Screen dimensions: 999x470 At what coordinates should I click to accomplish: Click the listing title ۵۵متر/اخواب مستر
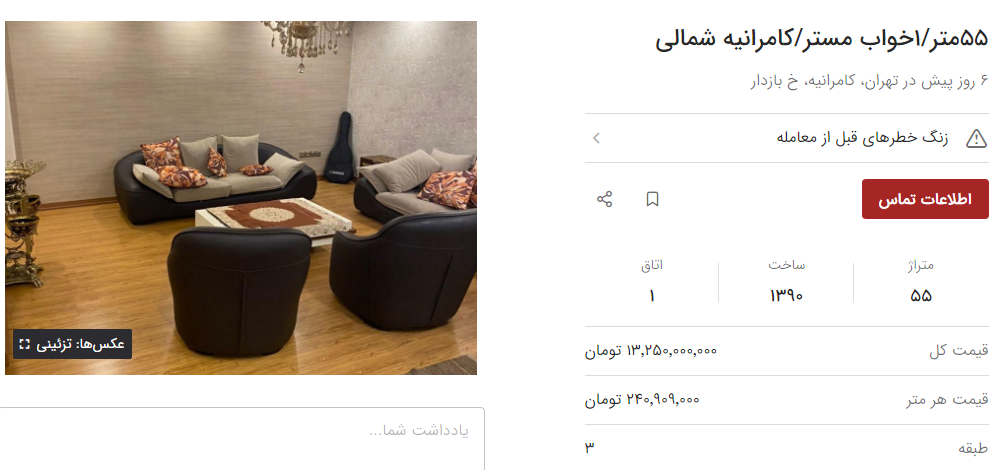(x=822, y=39)
